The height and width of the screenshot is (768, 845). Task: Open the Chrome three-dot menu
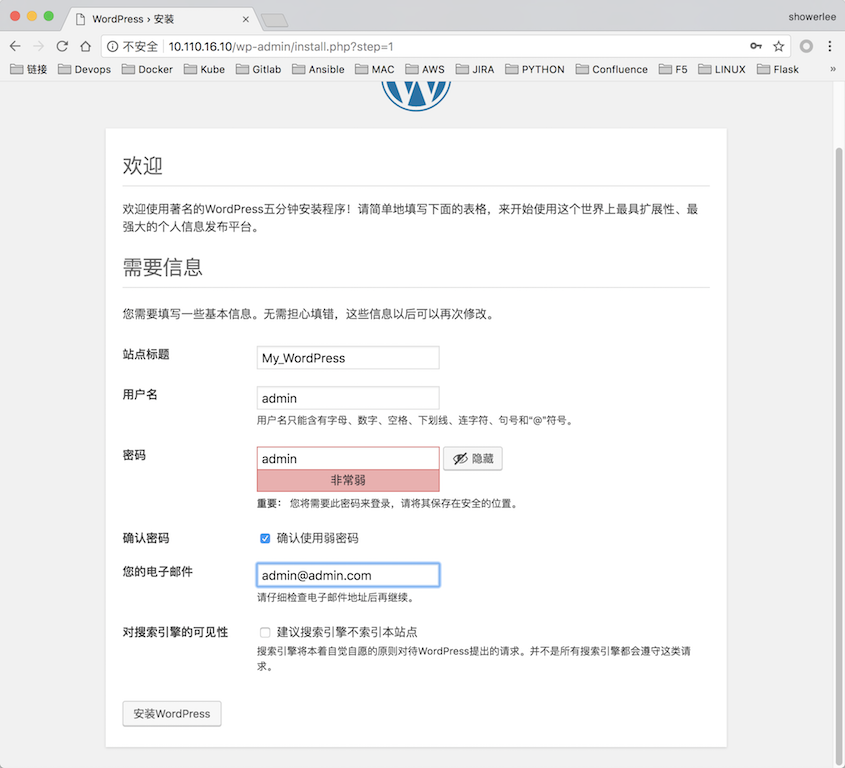point(829,46)
